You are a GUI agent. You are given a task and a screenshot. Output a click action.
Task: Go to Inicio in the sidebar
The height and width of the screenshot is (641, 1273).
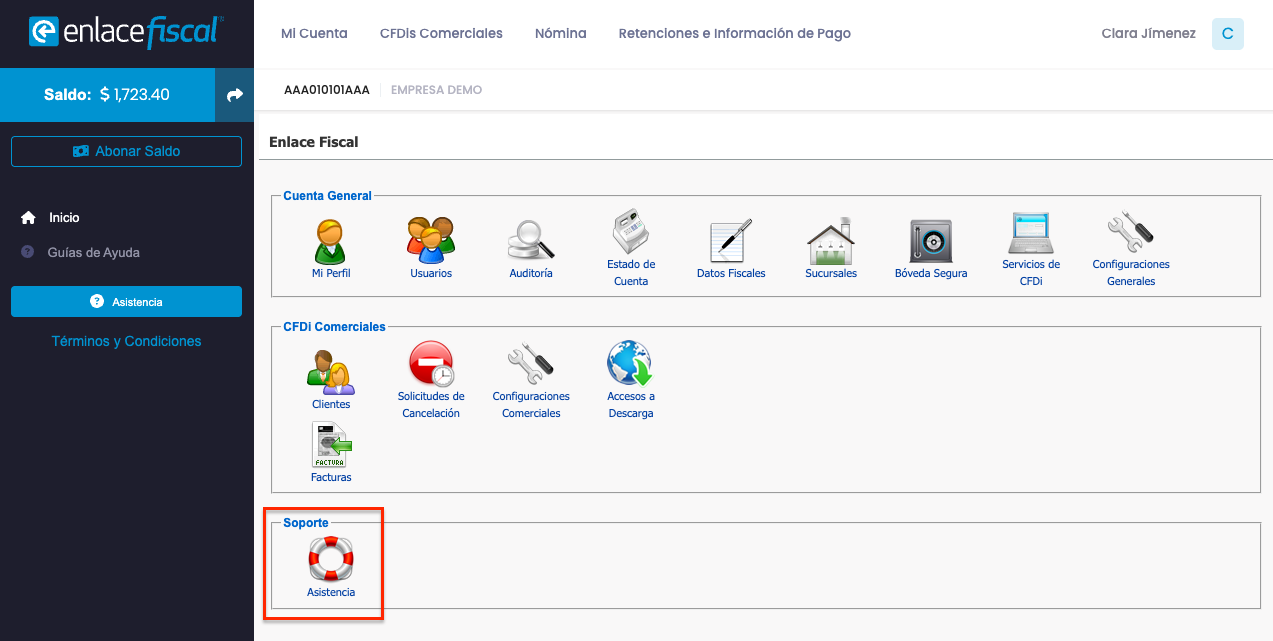[63, 217]
